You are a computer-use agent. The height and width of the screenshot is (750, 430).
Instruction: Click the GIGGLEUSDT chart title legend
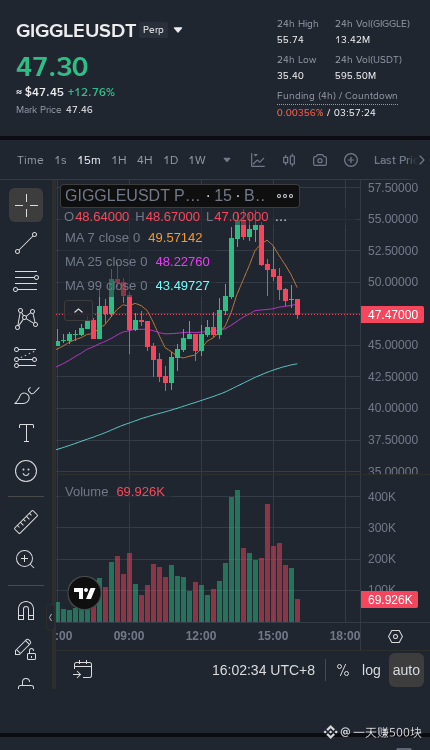(163, 196)
